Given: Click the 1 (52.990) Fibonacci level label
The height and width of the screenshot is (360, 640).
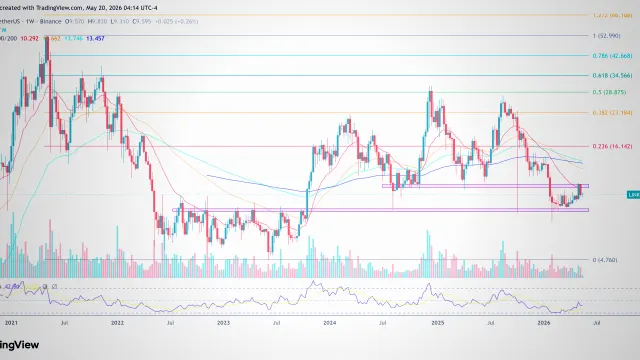Looking at the screenshot, I should coord(606,36).
